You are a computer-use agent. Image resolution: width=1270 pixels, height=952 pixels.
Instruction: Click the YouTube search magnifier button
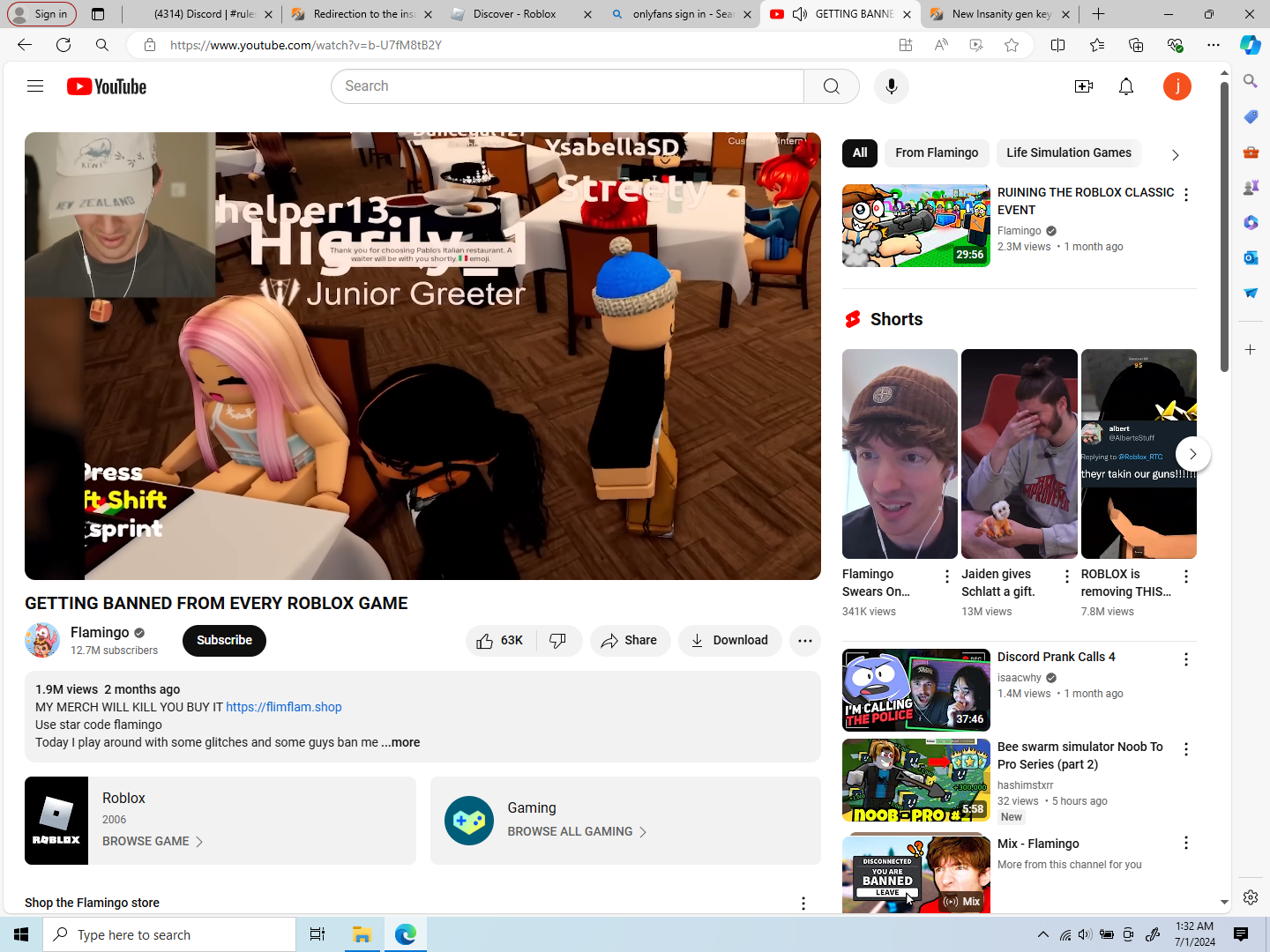pyautogui.click(x=832, y=86)
